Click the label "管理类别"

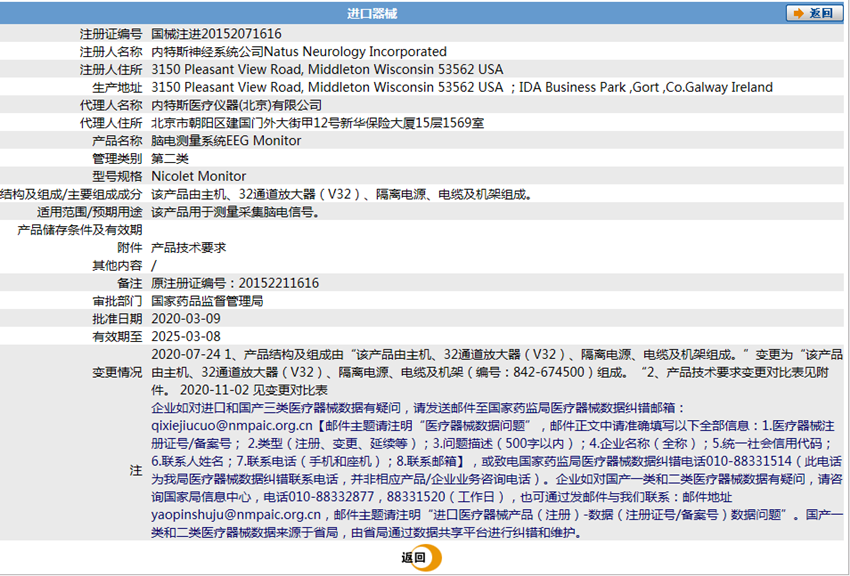click(x=118, y=159)
